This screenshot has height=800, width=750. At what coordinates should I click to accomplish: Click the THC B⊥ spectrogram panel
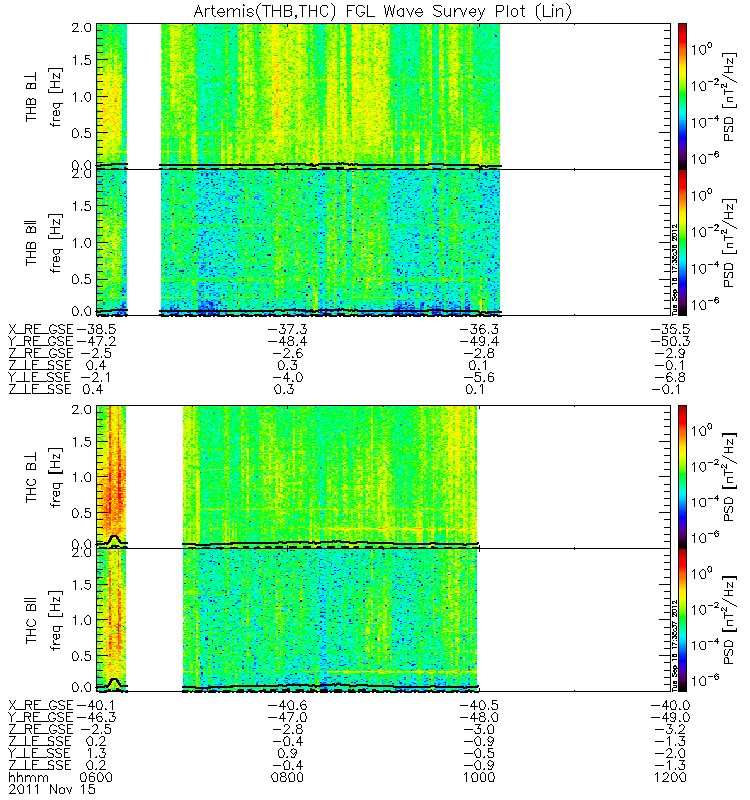(x=384, y=477)
